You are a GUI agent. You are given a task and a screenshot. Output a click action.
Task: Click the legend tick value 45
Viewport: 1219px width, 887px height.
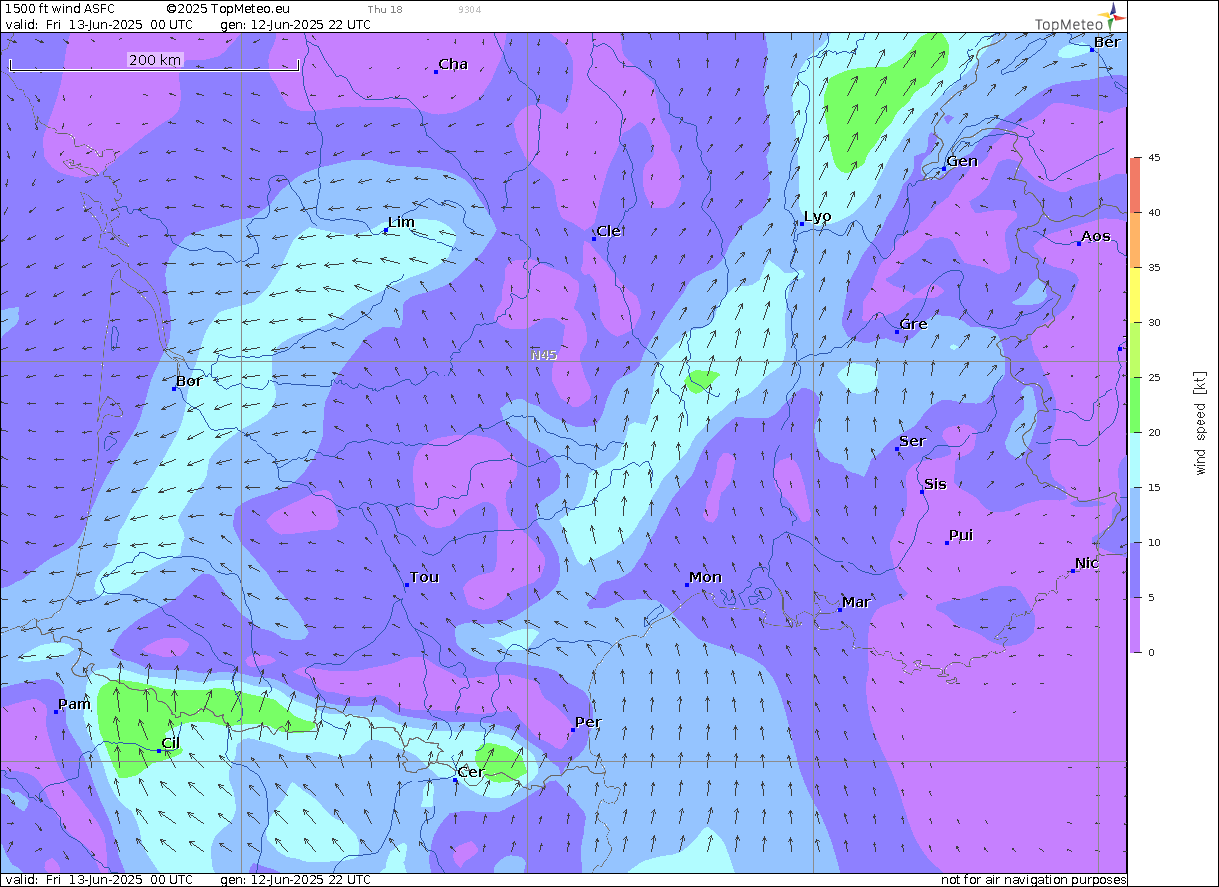point(1154,158)
